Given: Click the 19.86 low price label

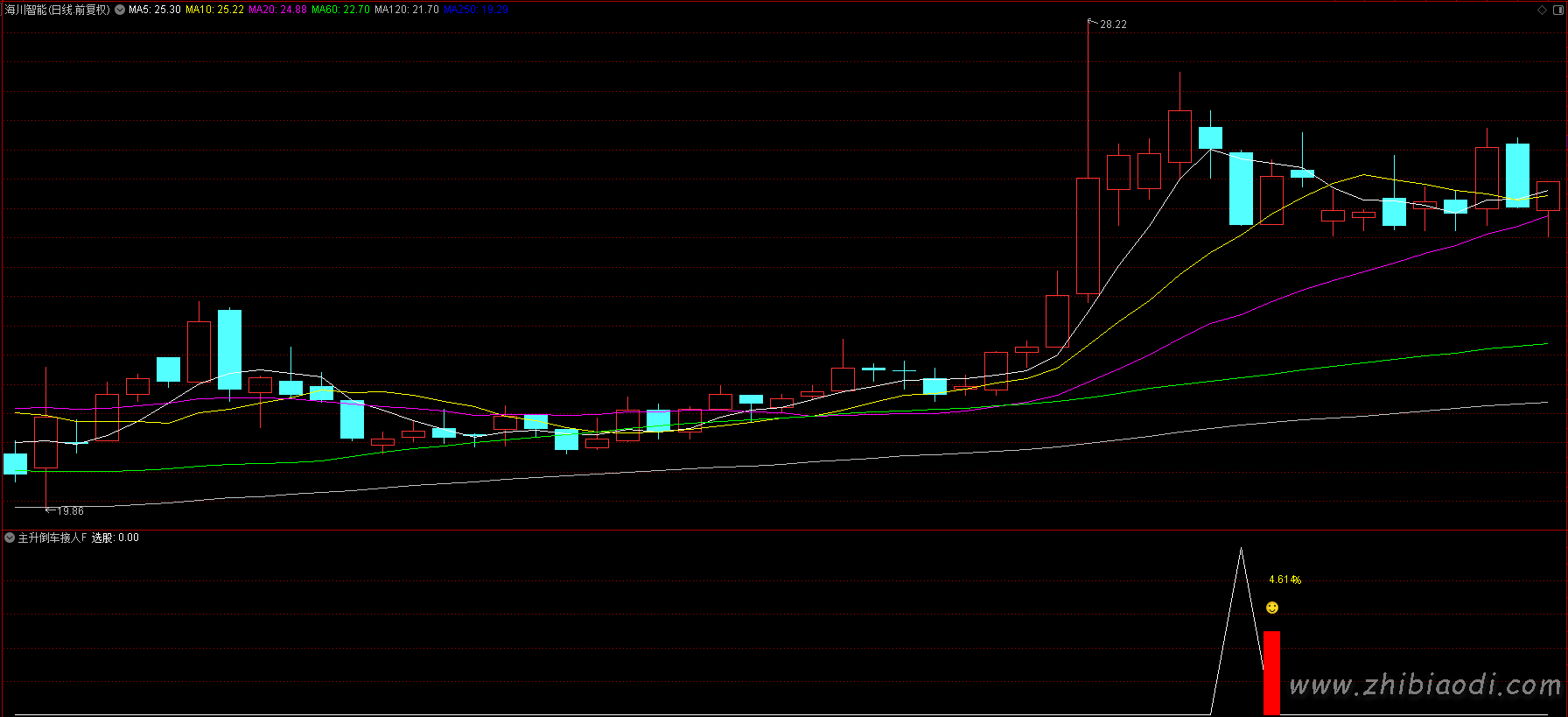Looking at the screenshot, I should tap(70, 511).
